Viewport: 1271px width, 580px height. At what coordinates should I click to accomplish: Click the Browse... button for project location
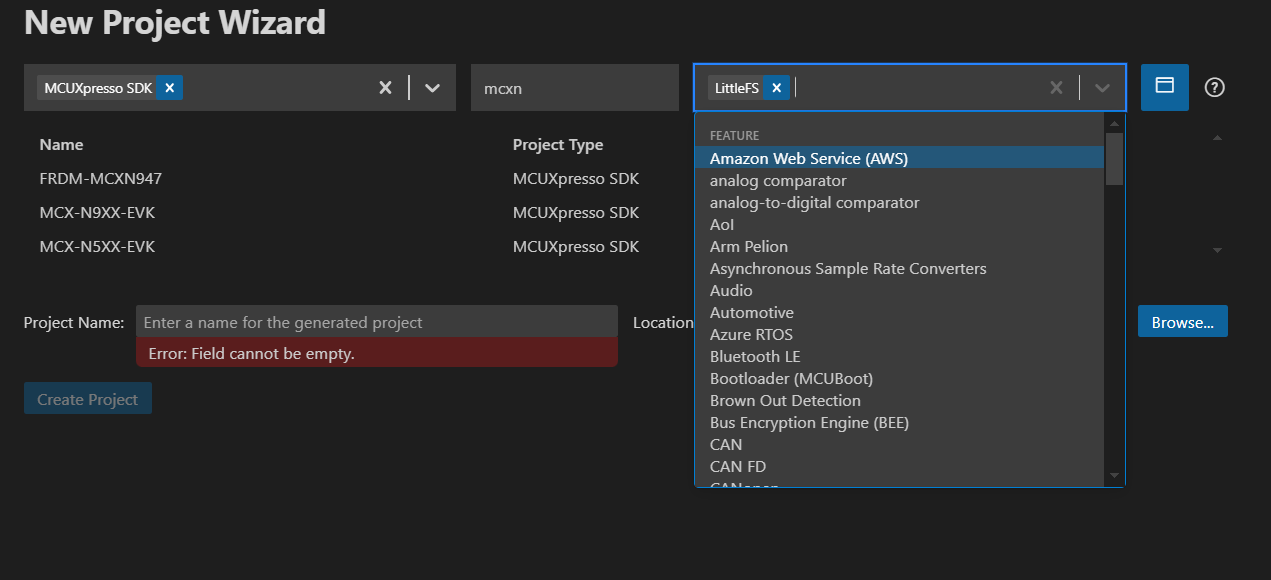(1182, 321)
